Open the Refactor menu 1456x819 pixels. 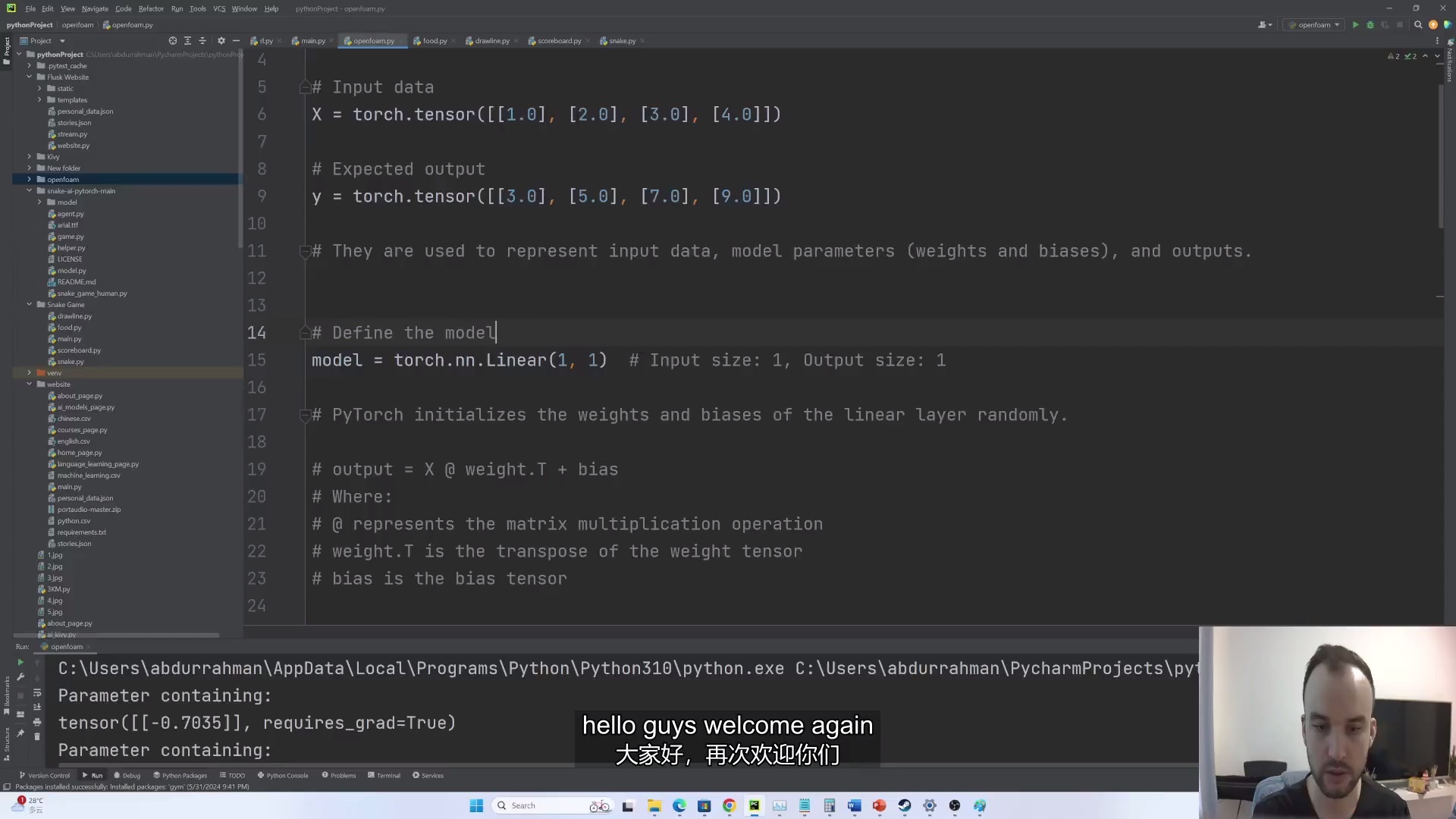pos(151,8)
